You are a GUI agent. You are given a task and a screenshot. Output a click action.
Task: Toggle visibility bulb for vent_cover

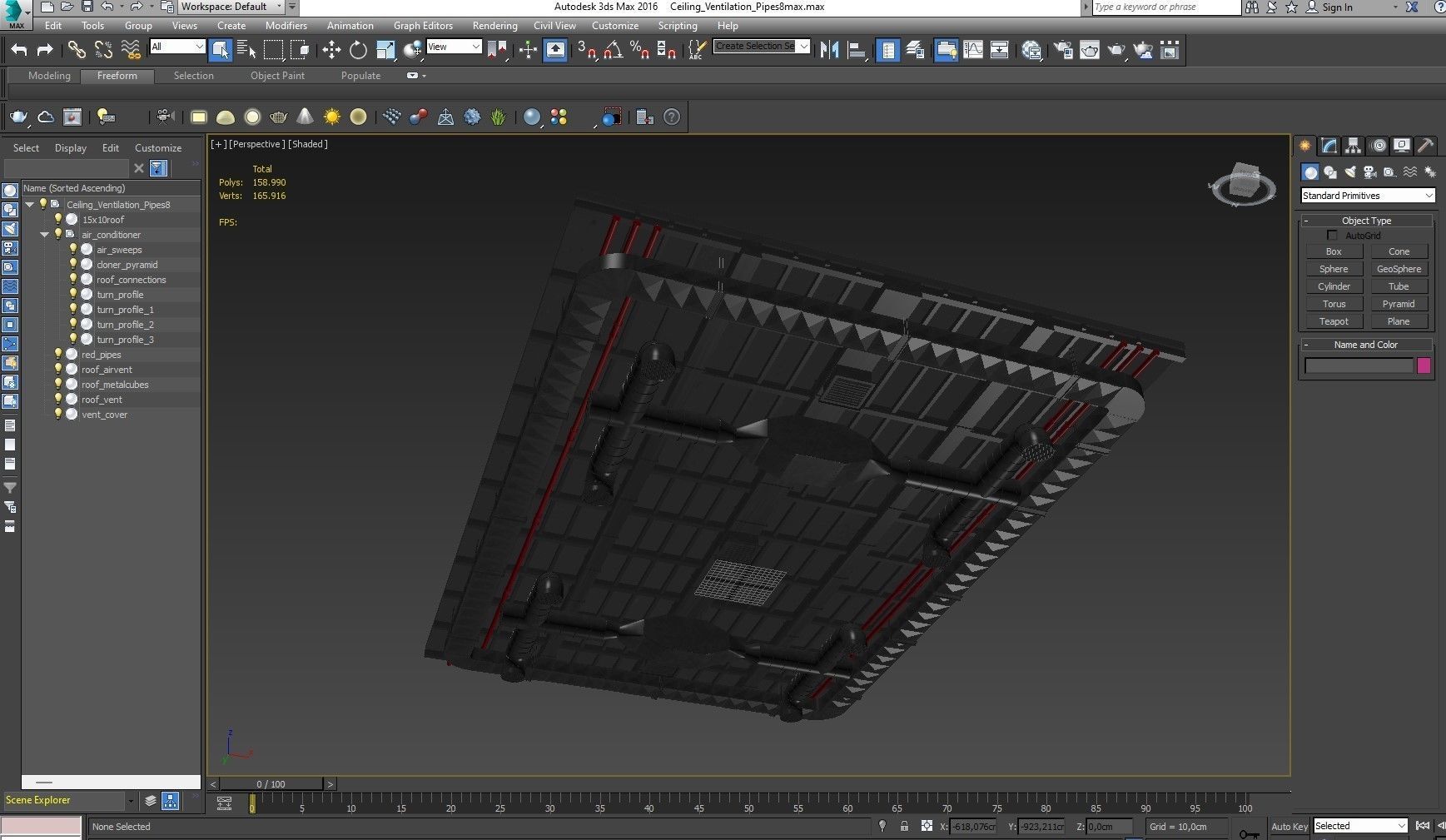58,415
